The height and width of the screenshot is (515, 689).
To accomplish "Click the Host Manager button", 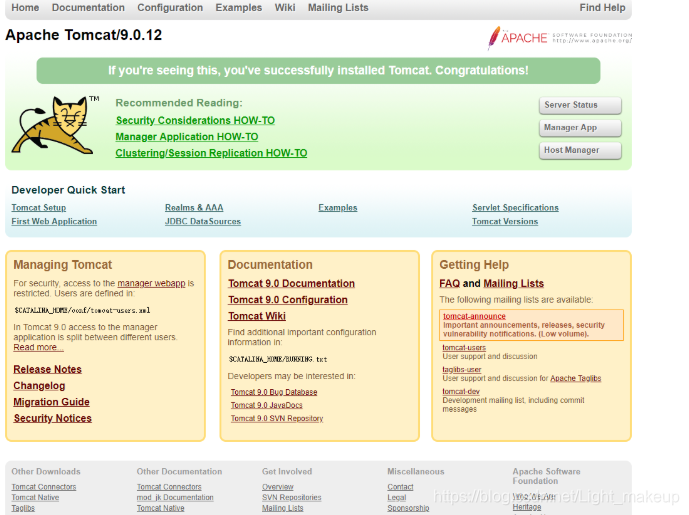I will coord(580,150).
